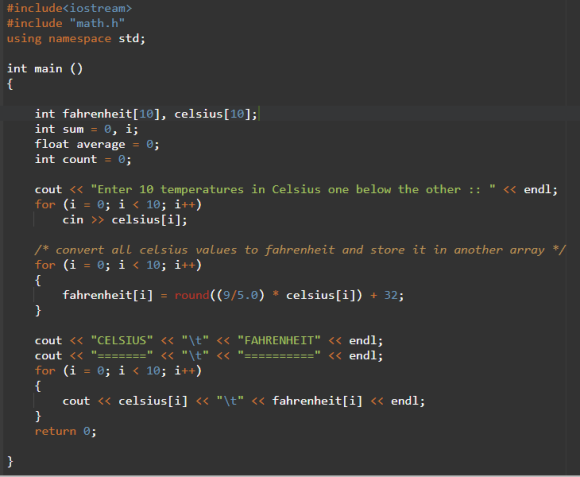Click the return 0 statement
This screenshot has height=477, width=580.
(65, 432)
